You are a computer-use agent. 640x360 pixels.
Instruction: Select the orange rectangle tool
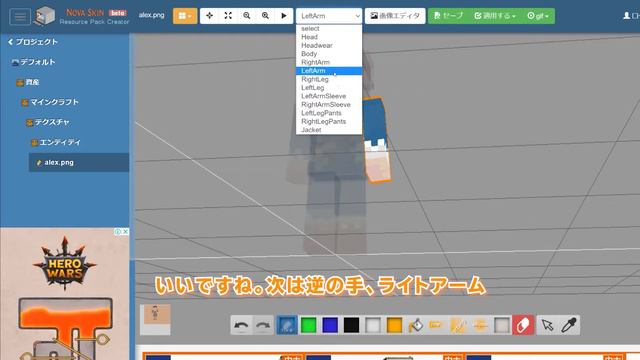tap(436, 325)
